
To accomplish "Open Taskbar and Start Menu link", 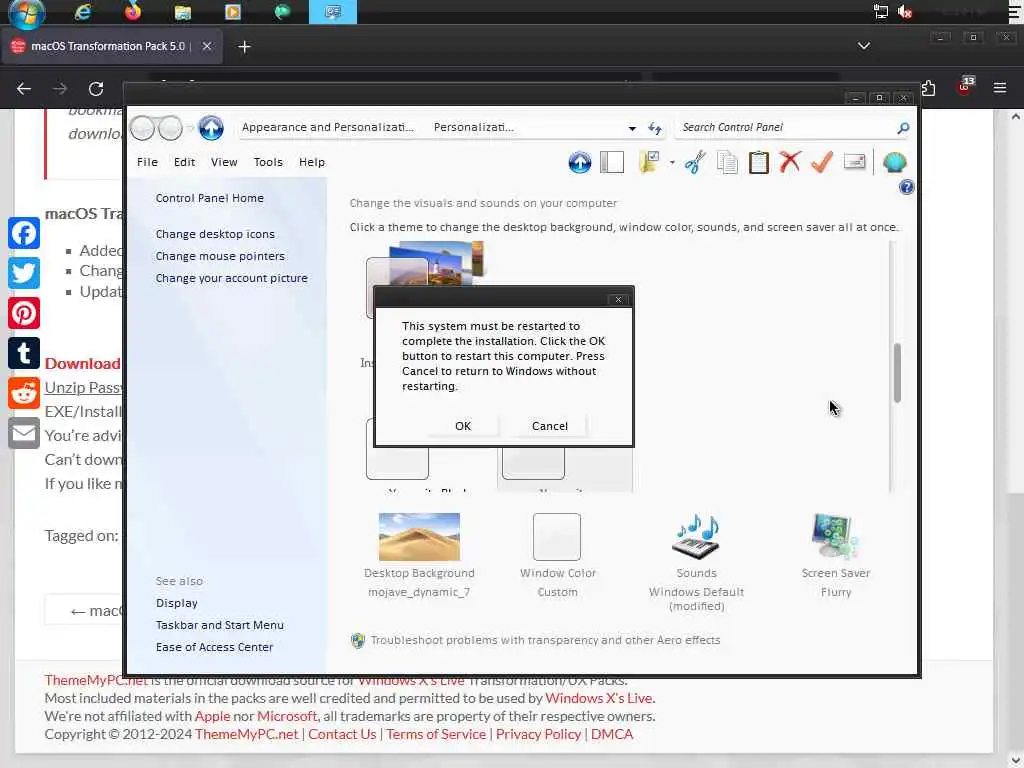I will pyautogui.click(x=219, y=625).
